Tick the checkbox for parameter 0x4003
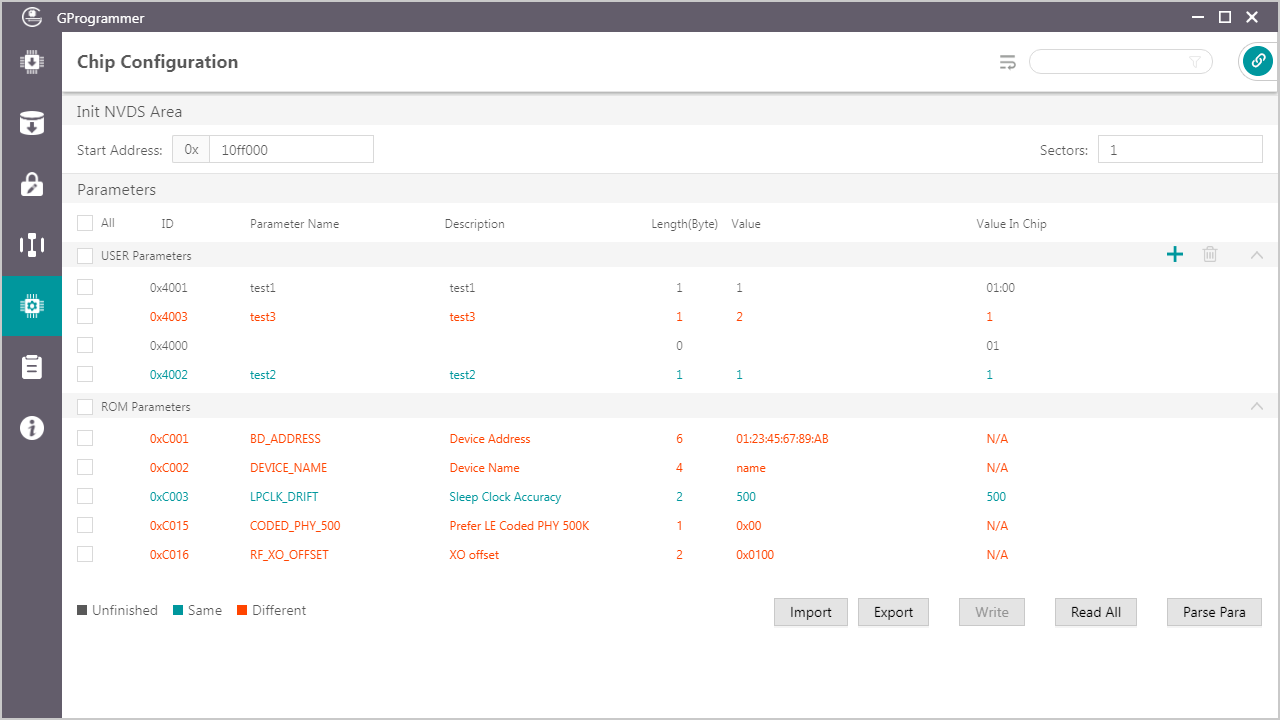This screenshot has height=720, width=1280. [85, 316]
